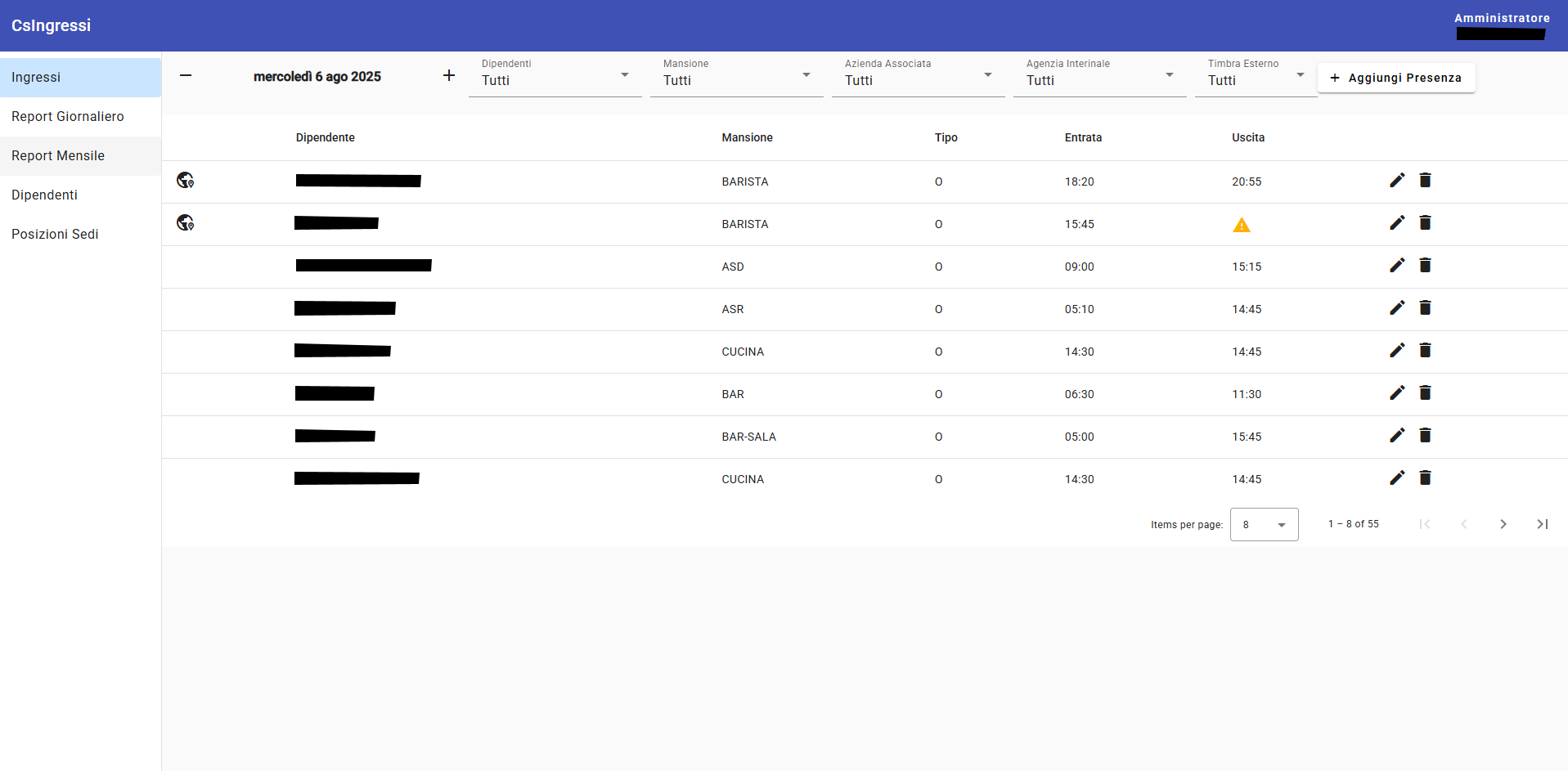Image resolution: width=1568 pixels, height=771 pixels.
Task: Click the 11:30 uscita time
Action: [1247, 394]
